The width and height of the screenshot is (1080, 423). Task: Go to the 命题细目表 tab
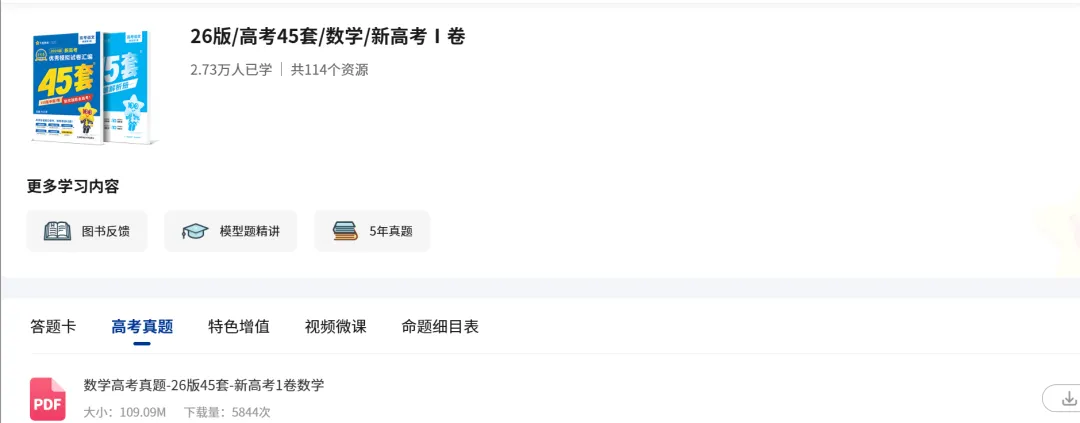click(440, 327)
